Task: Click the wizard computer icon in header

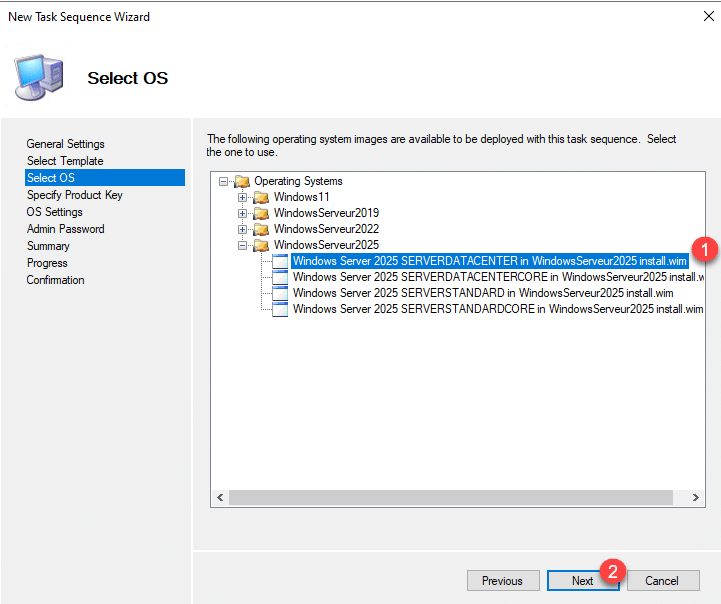Action: 39,78
